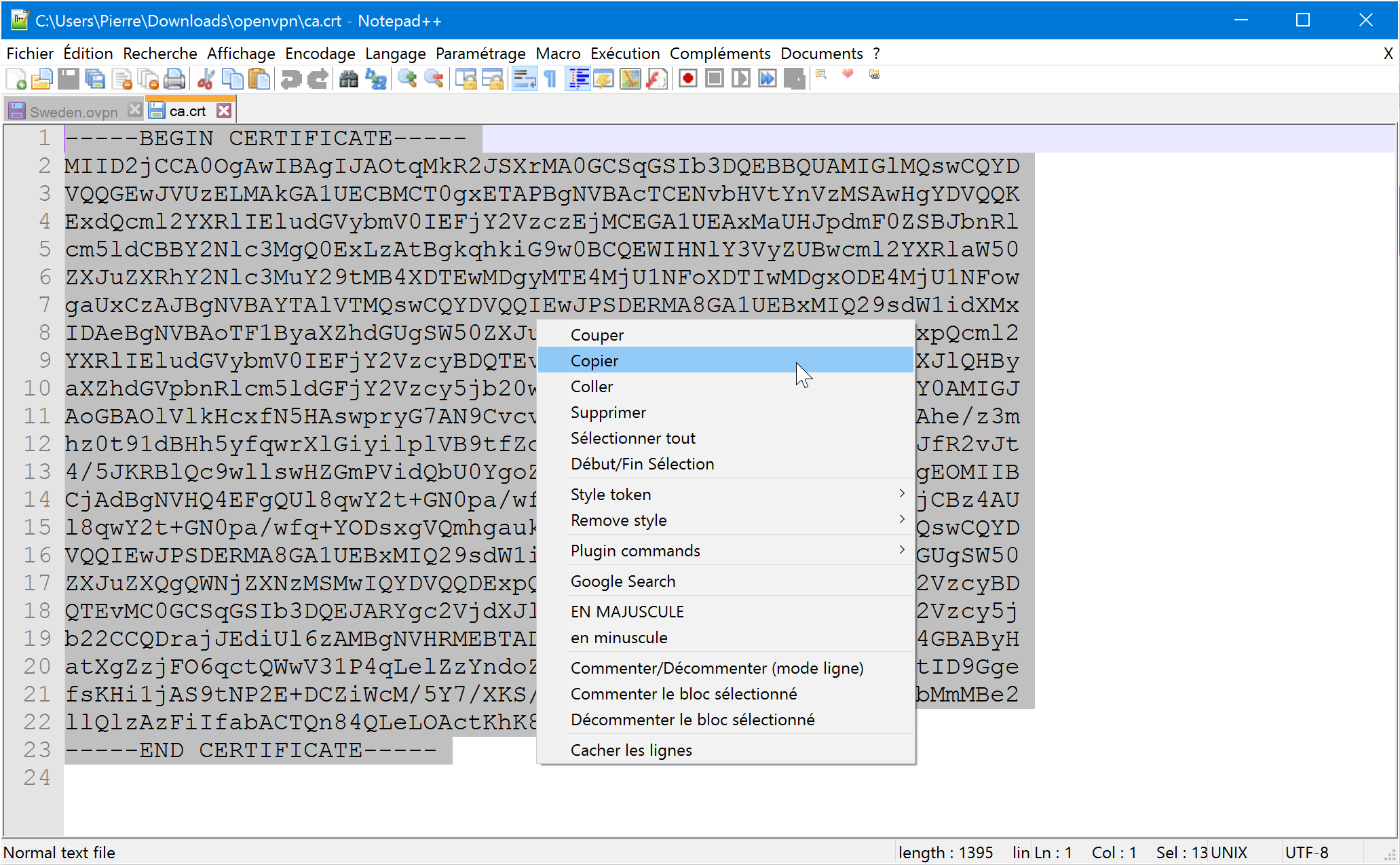Viewport: 1400px width, 865px height.
Task: Click line number 24 in the margin
Action: (37, 777)
